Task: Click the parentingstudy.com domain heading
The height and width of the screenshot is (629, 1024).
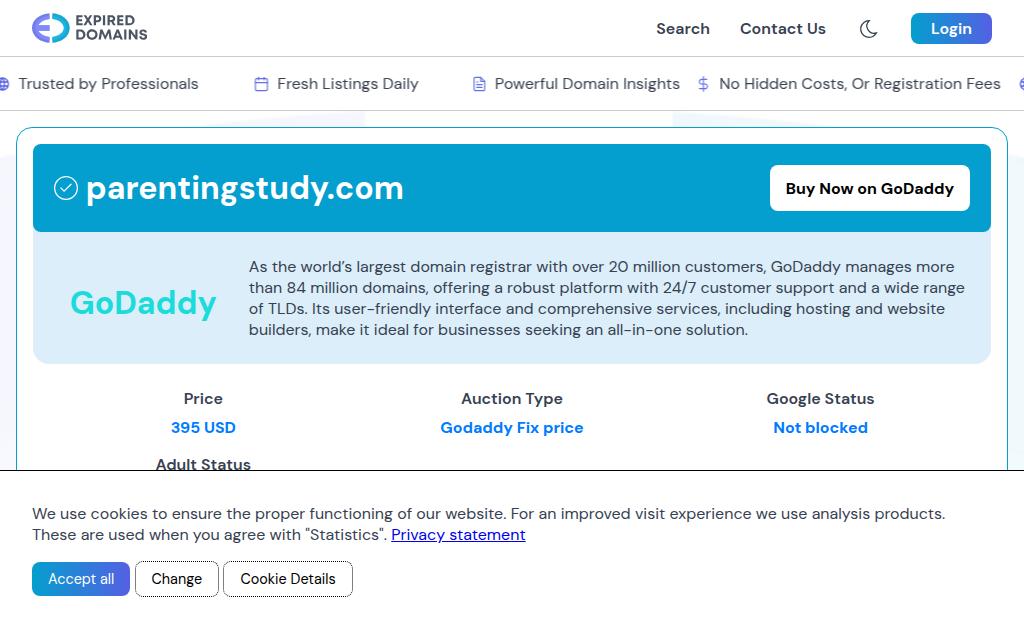Action: pyautogui.click(x=245, y=189)
